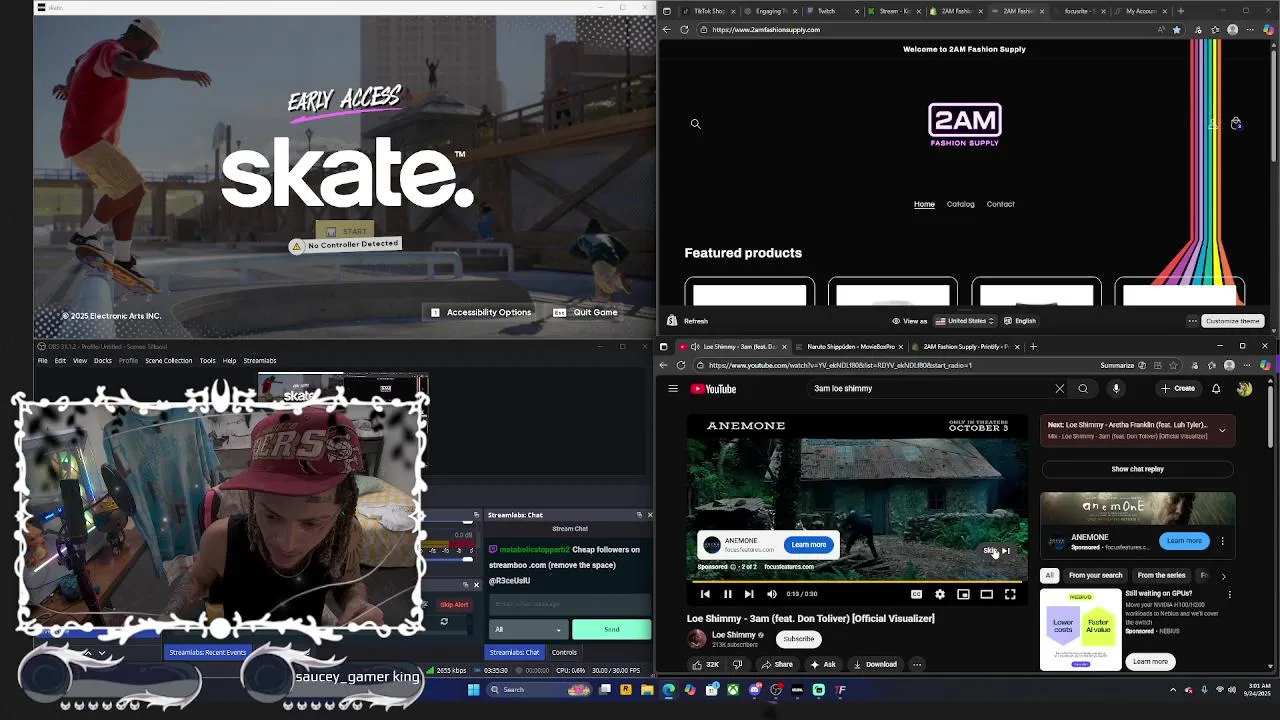The image size is (1280, 720).
Task: Like the Loe Shimmy video
Action: pyautogui.click(x=705, y=664)
